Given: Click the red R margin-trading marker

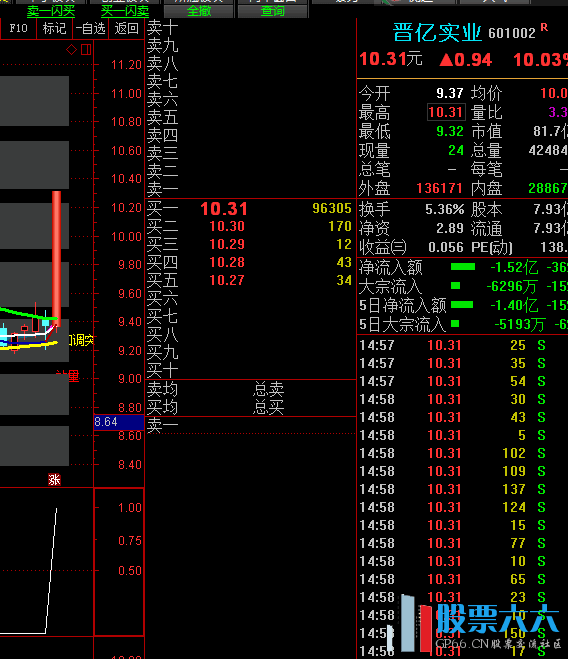Looking at the screenshot, I should coord(544,28).
